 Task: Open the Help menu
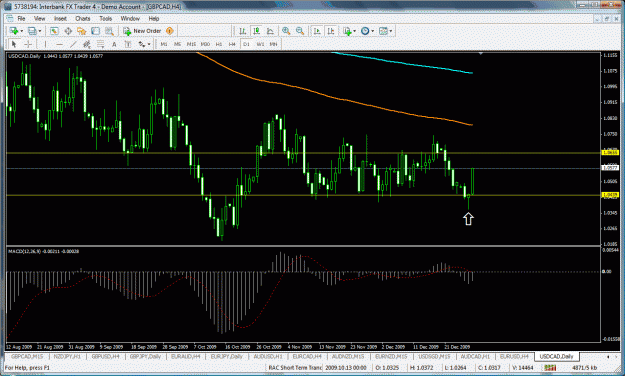[153, 18]
